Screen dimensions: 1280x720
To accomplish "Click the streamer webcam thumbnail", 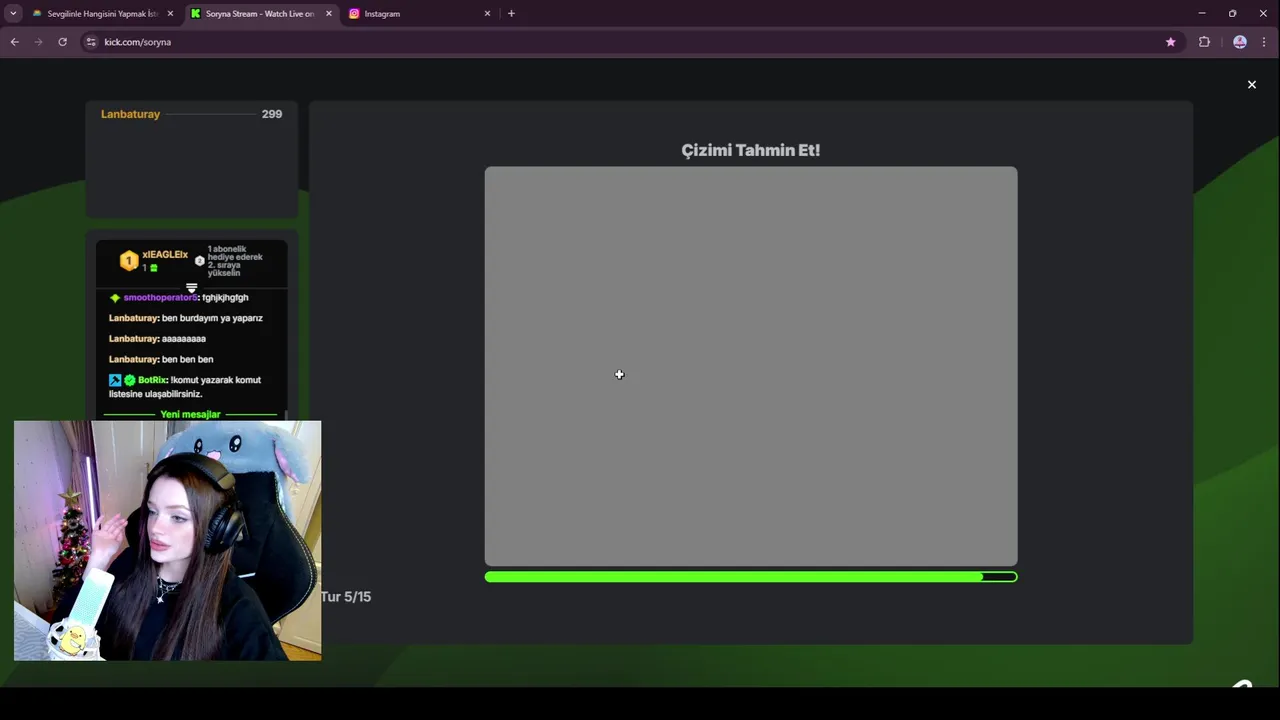I will tap(168, 540).
